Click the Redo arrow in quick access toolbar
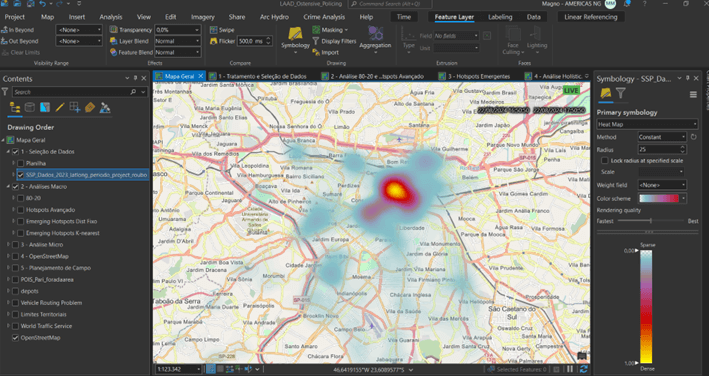709x376 pixels. coord(60,4)
